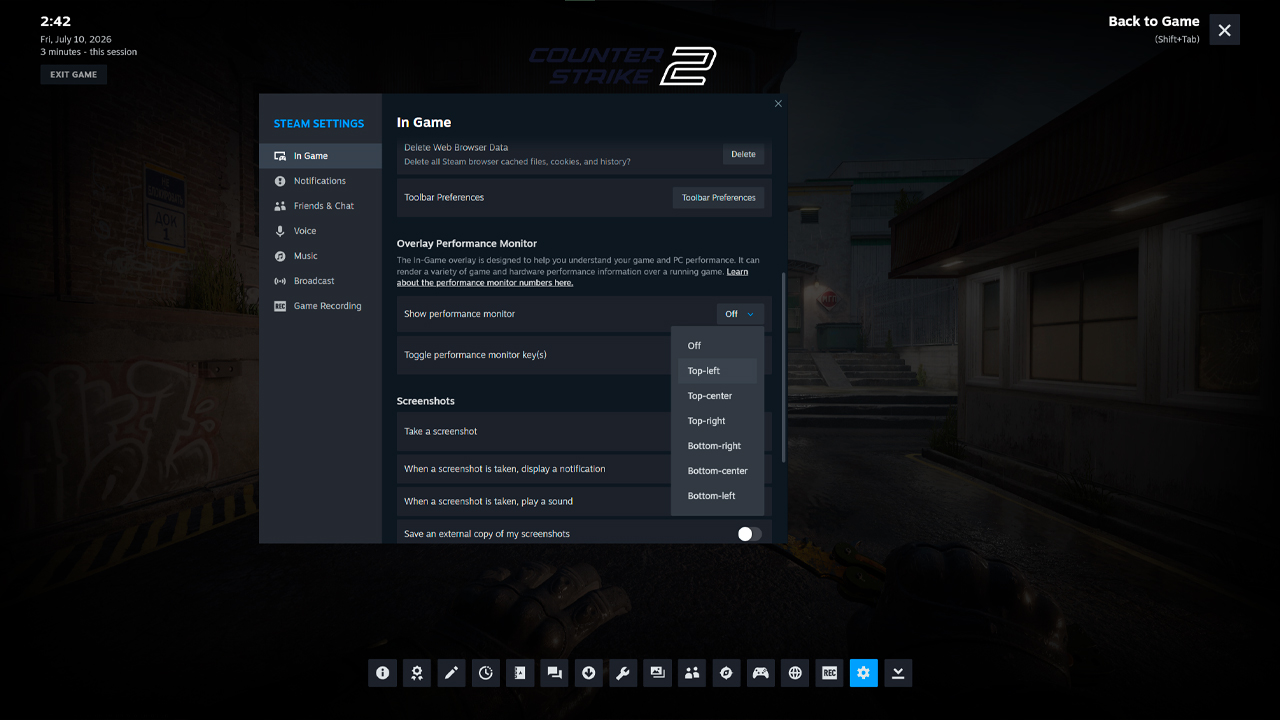
Task: Open the game info overview icon
Action: (x=382, y=673)
